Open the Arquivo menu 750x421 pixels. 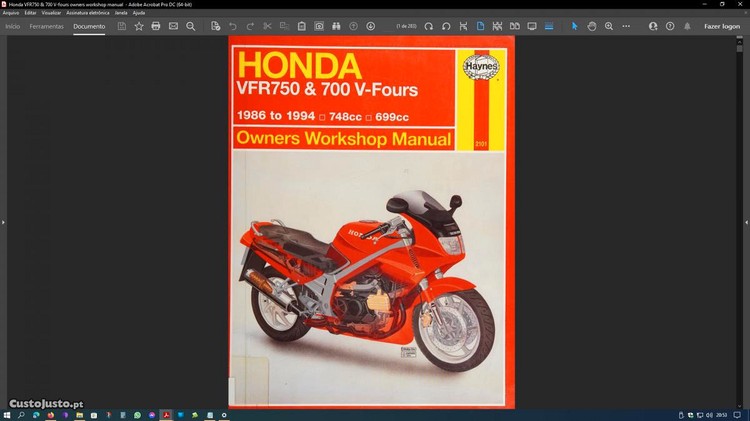(x=10, y=12)
